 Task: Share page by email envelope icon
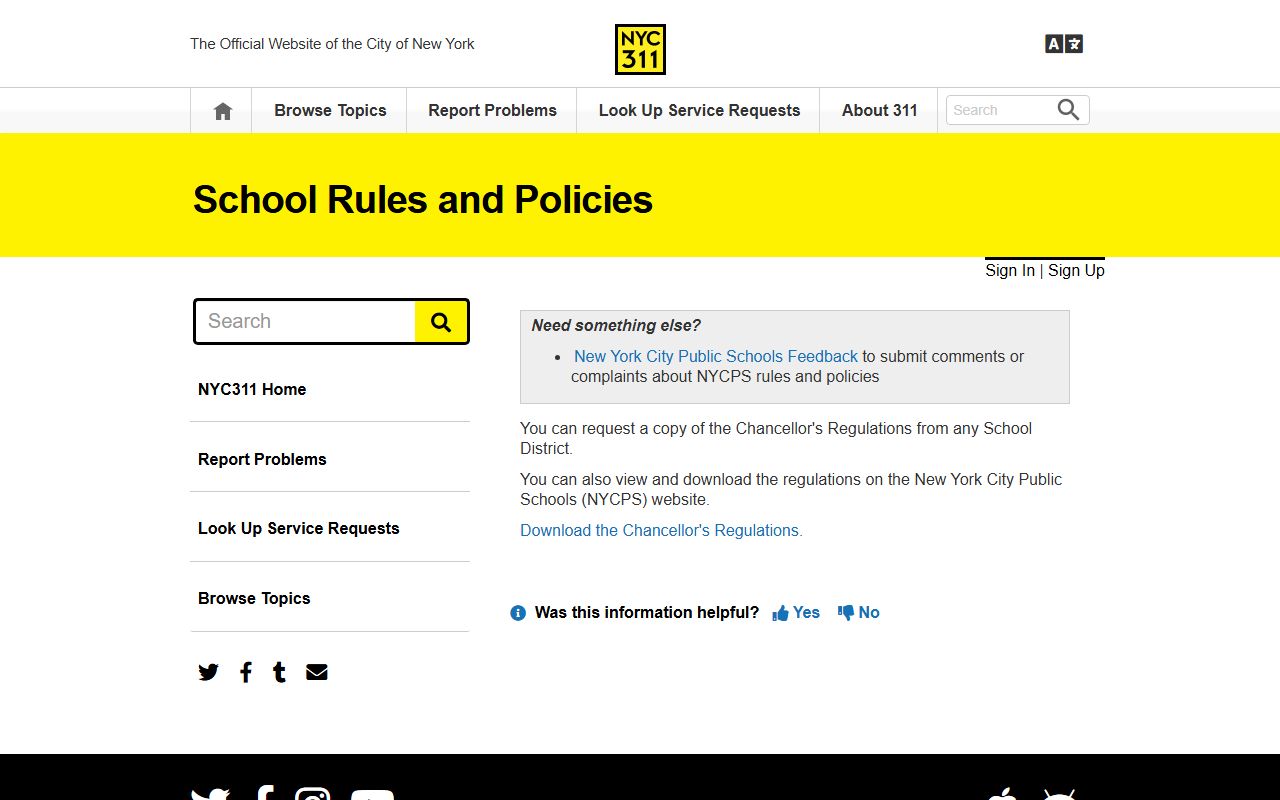317,672
